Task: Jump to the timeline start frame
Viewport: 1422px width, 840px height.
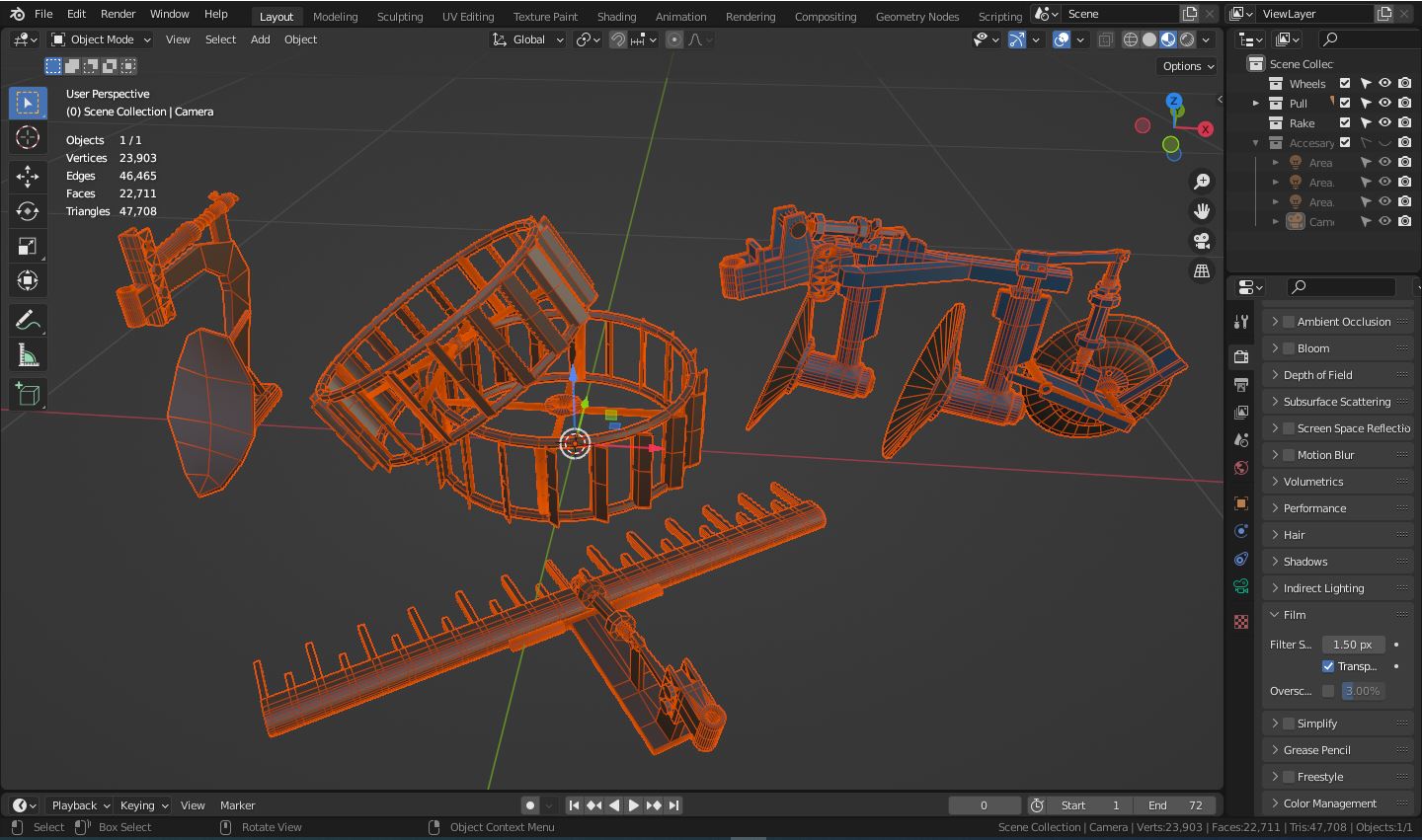Action: (x=574, y=805)
